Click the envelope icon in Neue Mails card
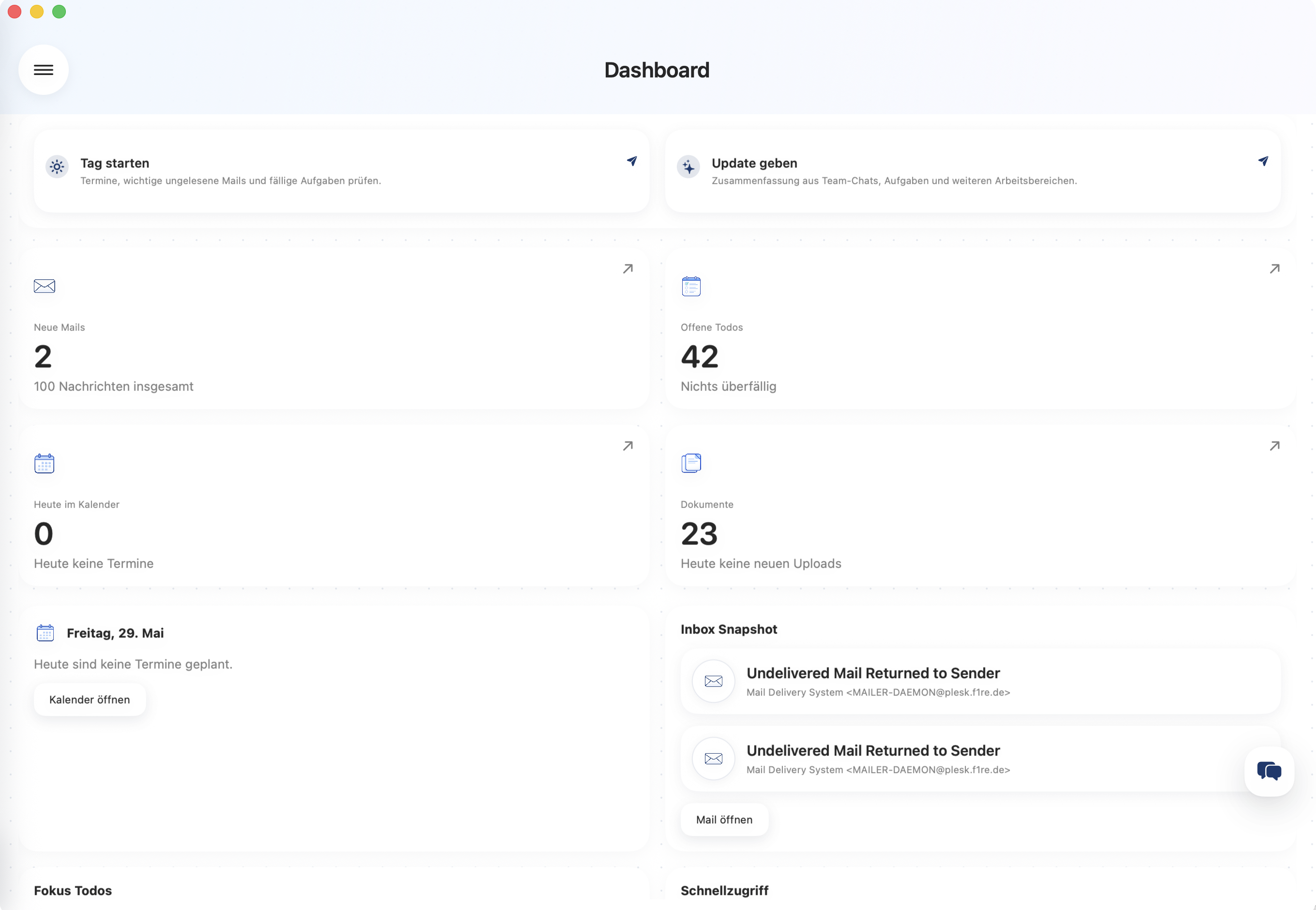The width and height of the screenshot is (1316, 910). (x=45, y=286)
